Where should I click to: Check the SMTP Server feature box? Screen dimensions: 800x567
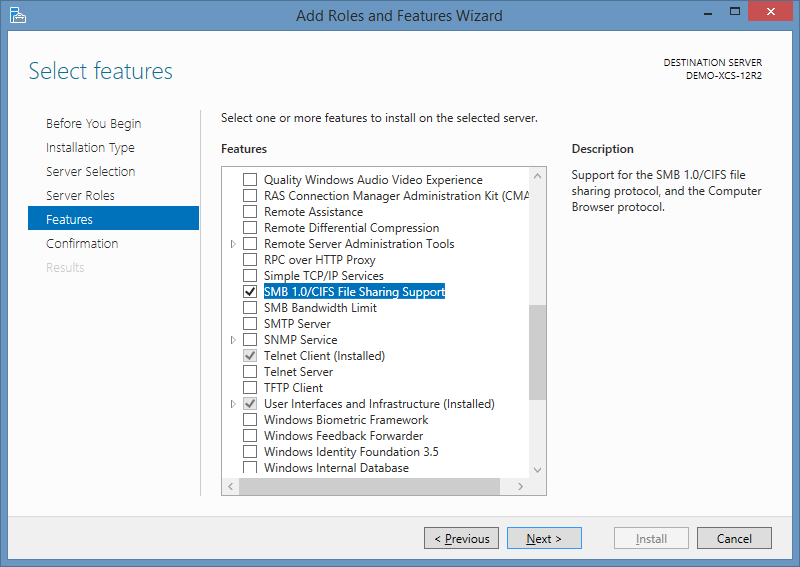click(x=250, y=324)
